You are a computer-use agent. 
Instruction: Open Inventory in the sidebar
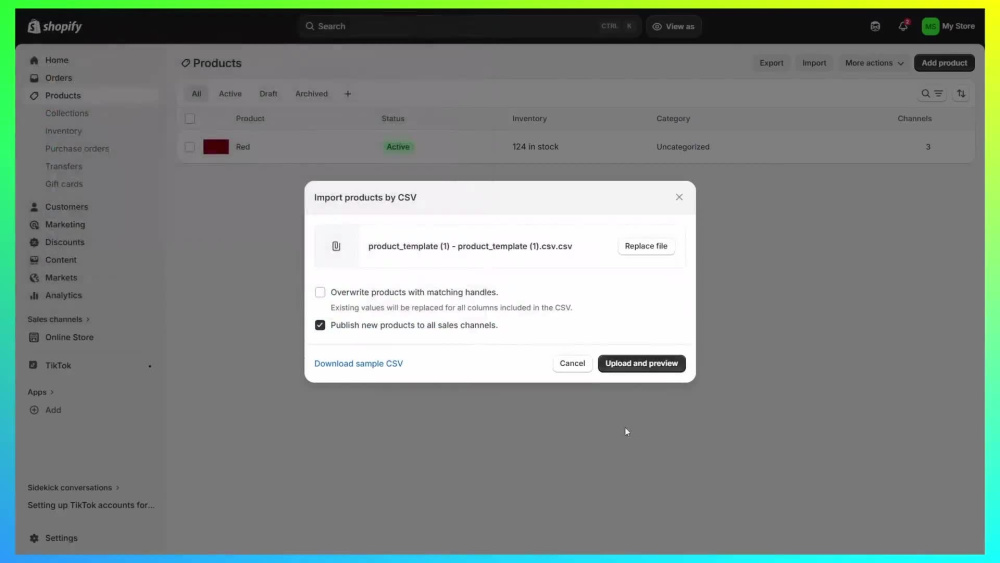pyautogui.click(x=64, y=131)
